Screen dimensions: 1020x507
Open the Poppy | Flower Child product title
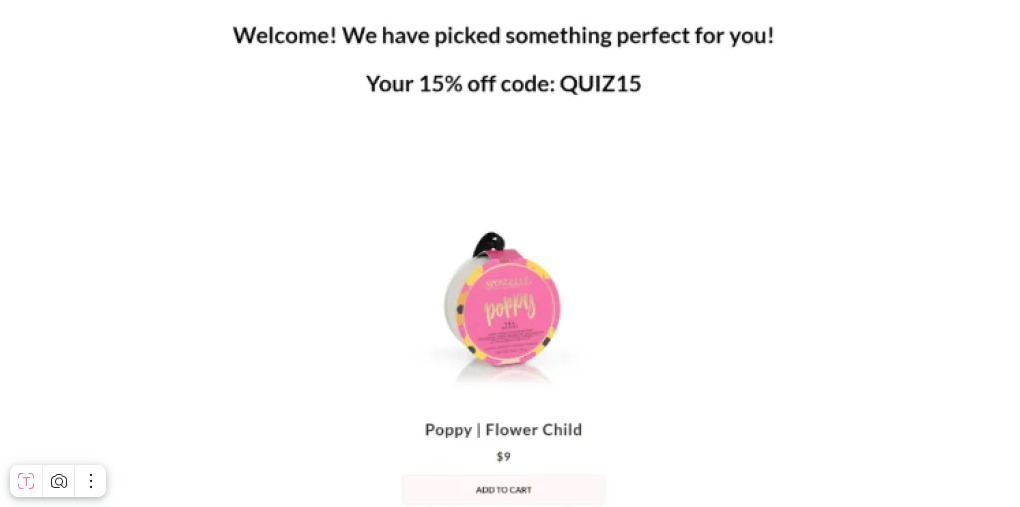(x=503, y=430)
